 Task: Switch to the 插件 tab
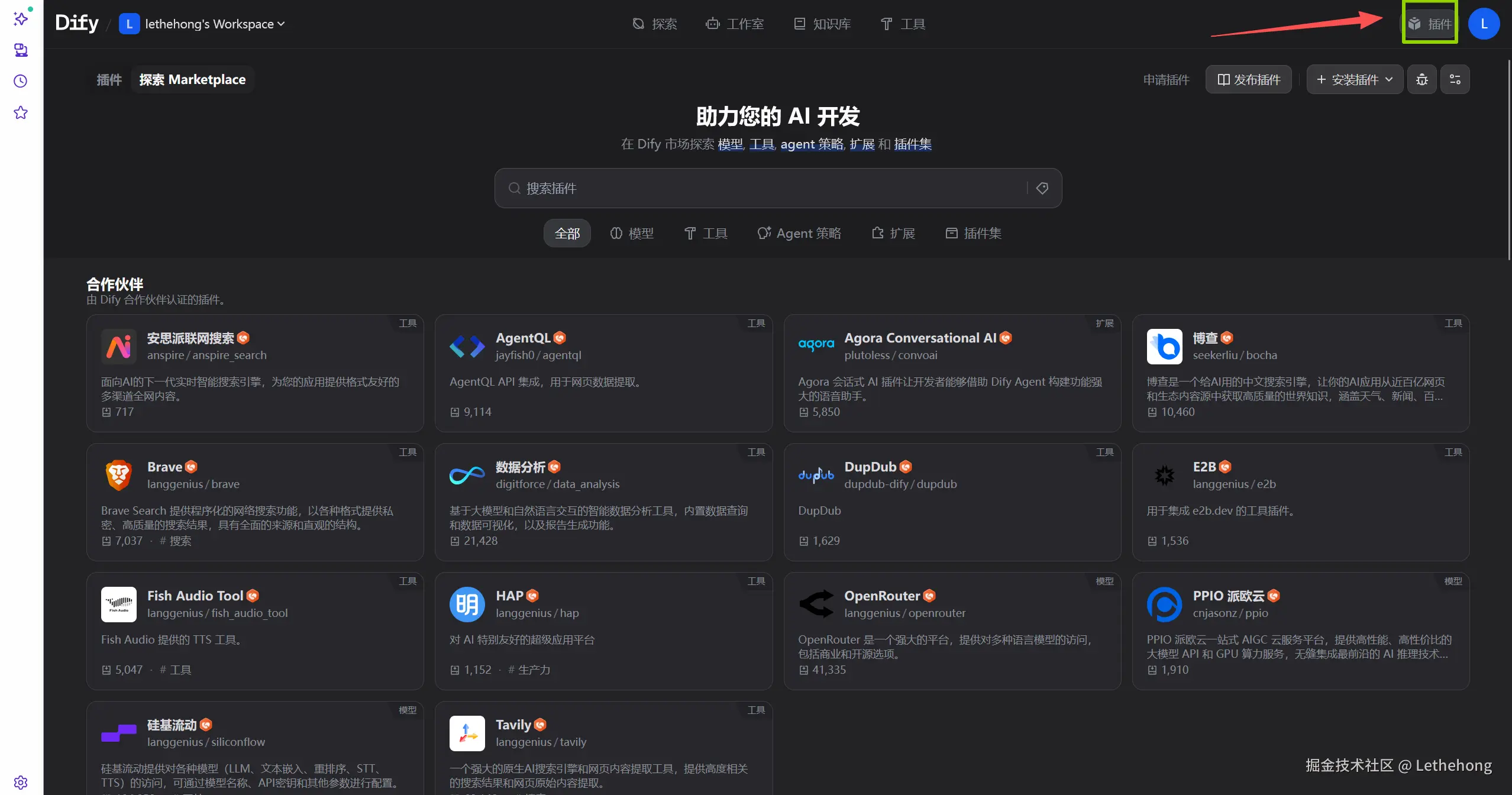tap(109, 80)
